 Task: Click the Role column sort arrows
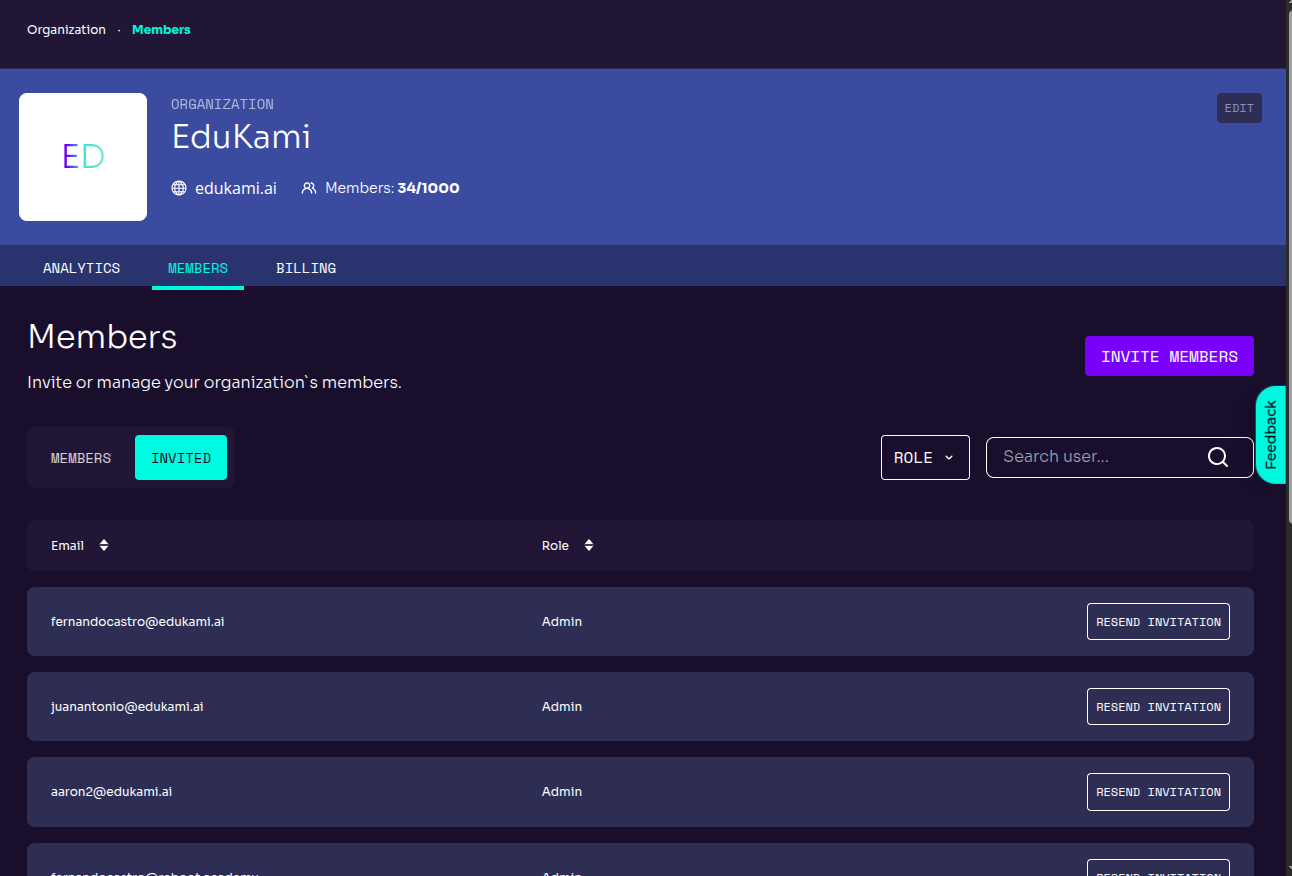click(589, 545)
